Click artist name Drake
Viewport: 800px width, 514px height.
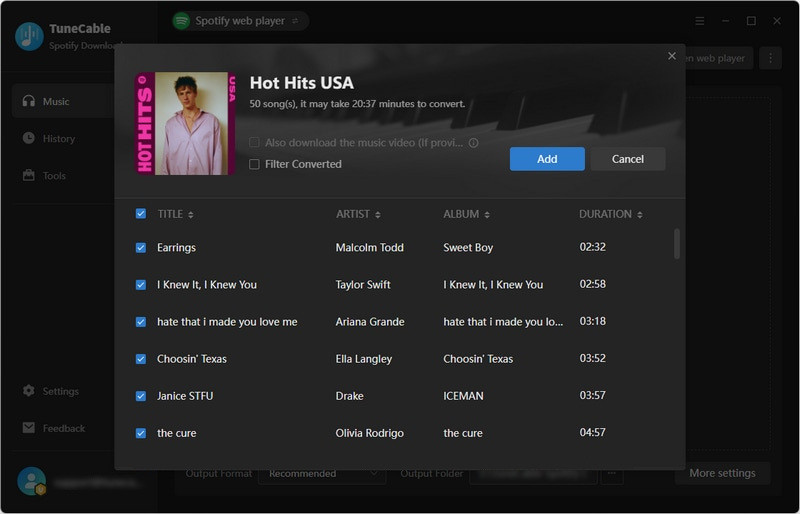click(x=349, y=396)
